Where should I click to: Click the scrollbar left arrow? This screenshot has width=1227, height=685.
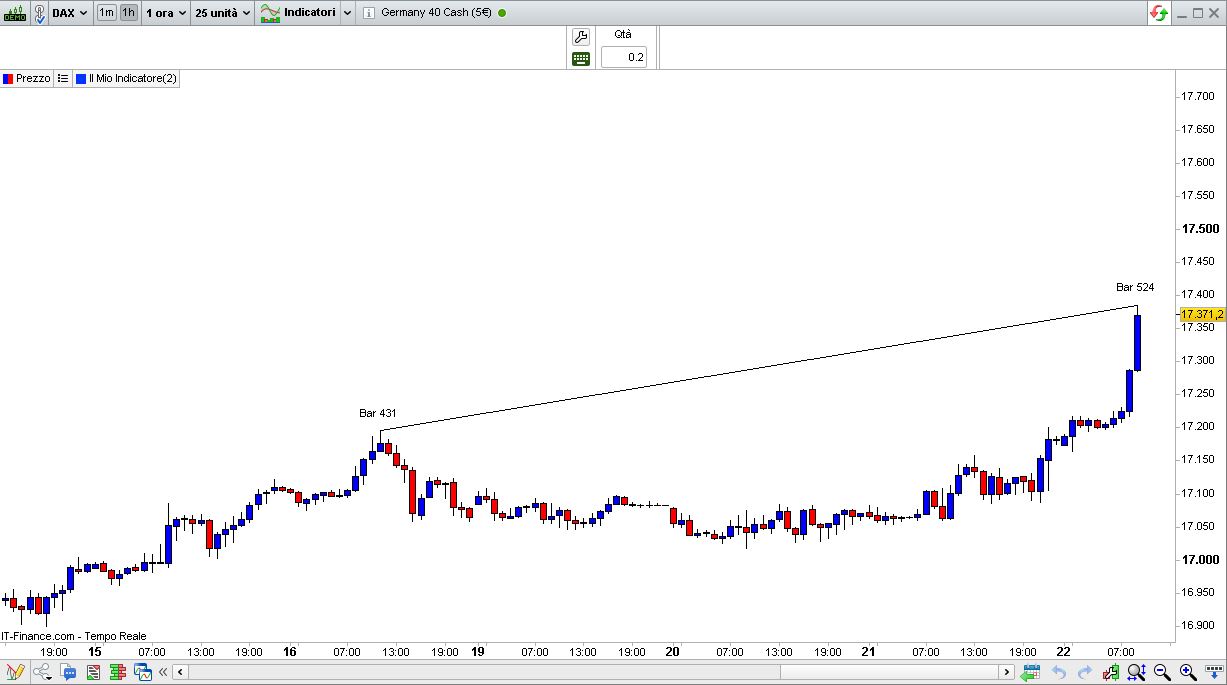(180, 672)
